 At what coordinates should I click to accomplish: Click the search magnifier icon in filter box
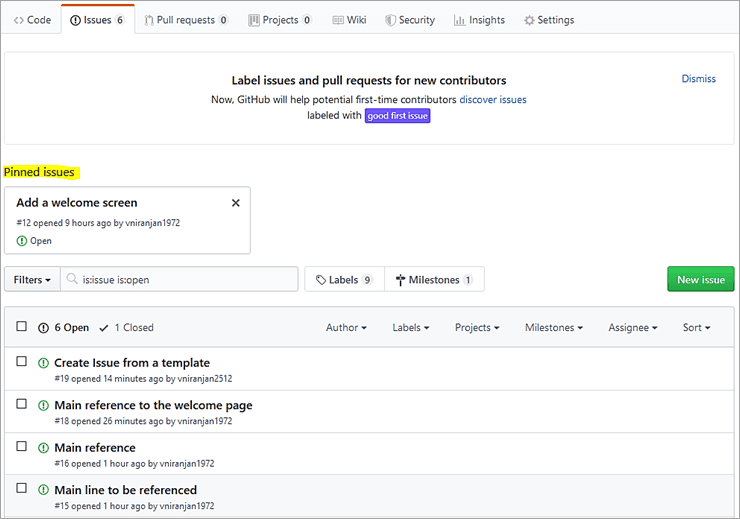tap(72, 280)
